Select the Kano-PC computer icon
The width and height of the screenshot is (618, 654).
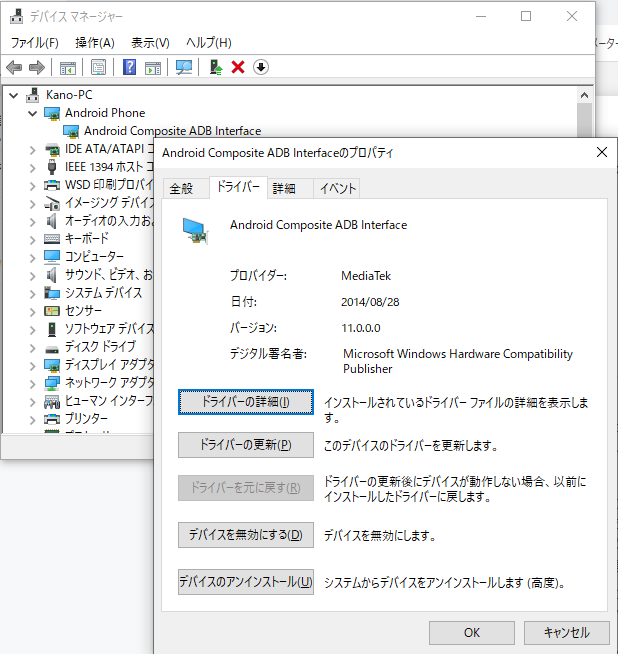(33, 95)
